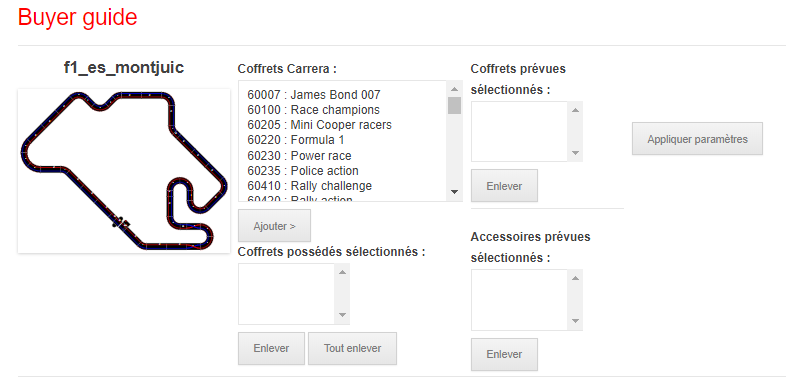Choose 60205 : Mini Cooper racers
The image size is (786, 383).
(319, 125)
